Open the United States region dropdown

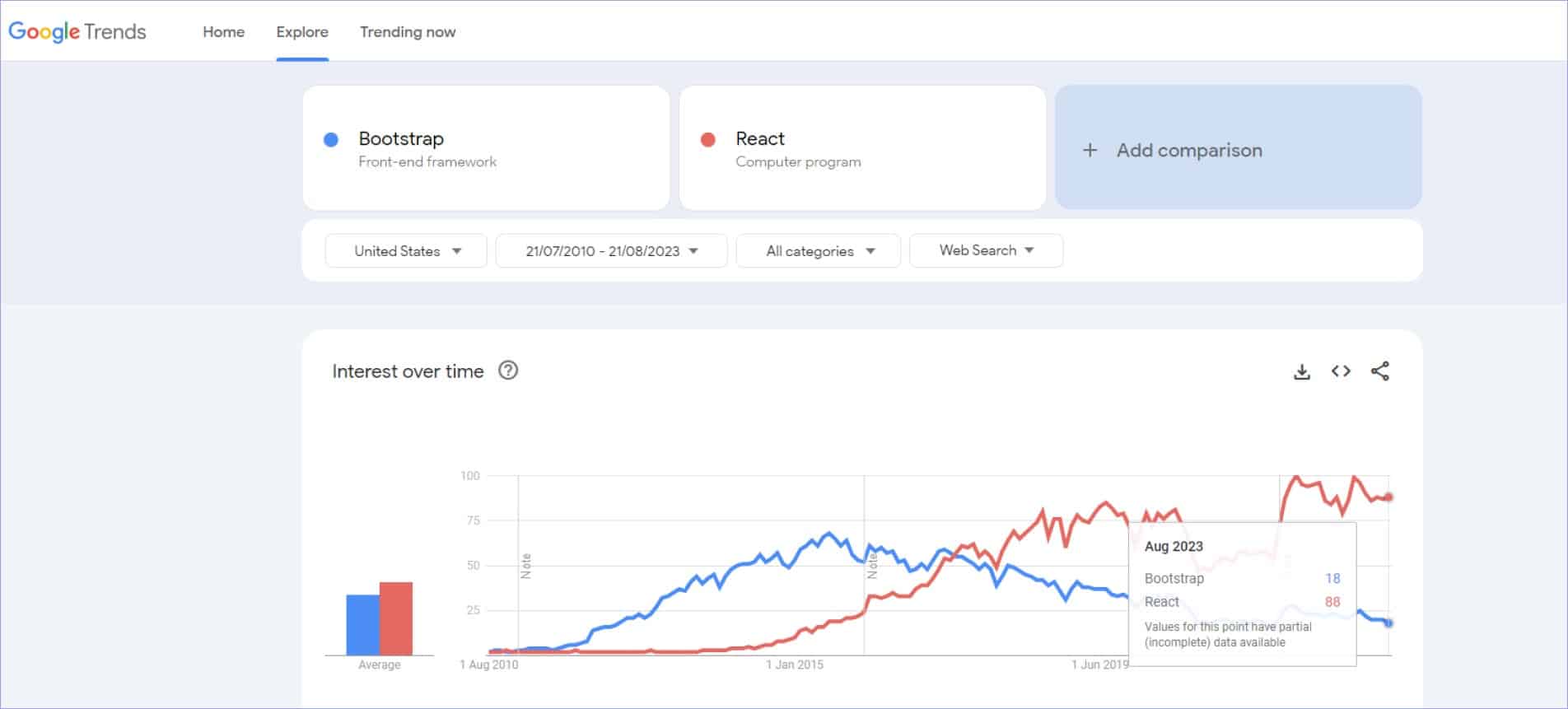point(407,251)
